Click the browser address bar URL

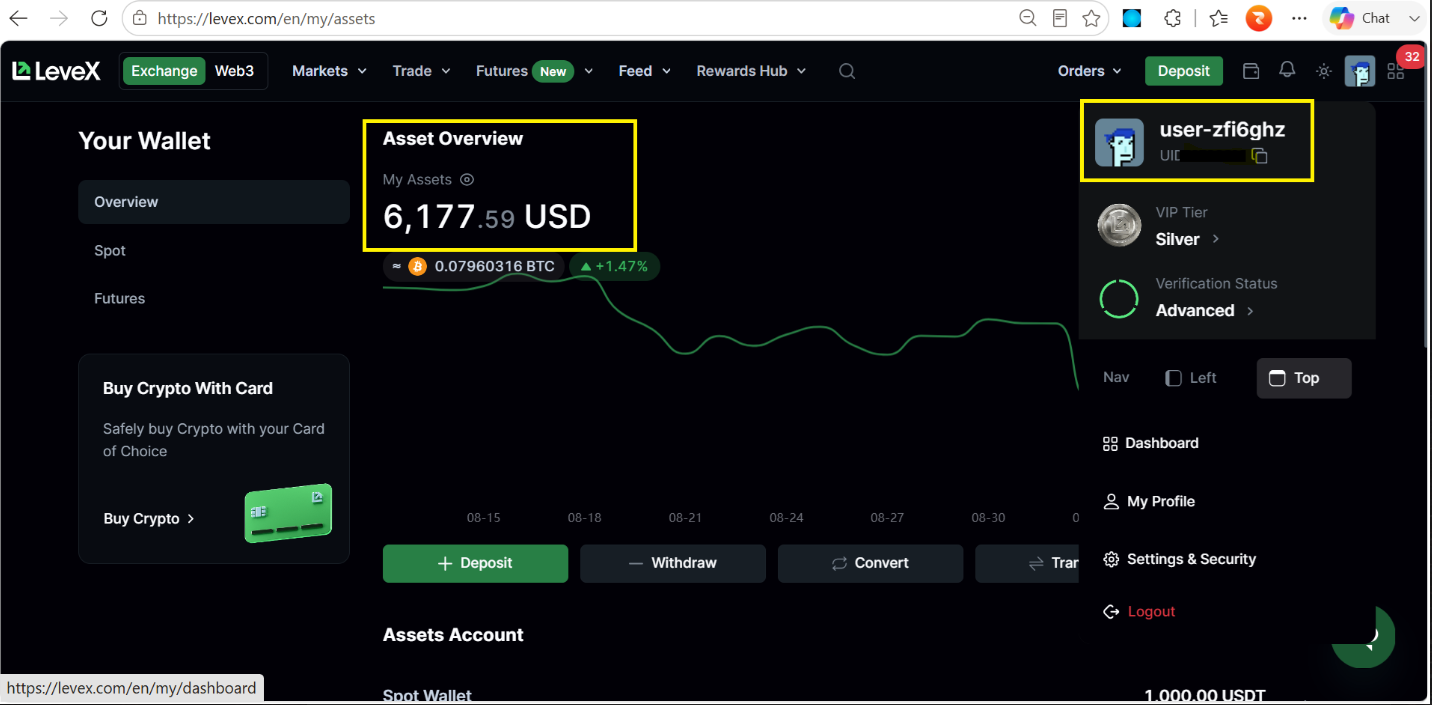(267, 18)
